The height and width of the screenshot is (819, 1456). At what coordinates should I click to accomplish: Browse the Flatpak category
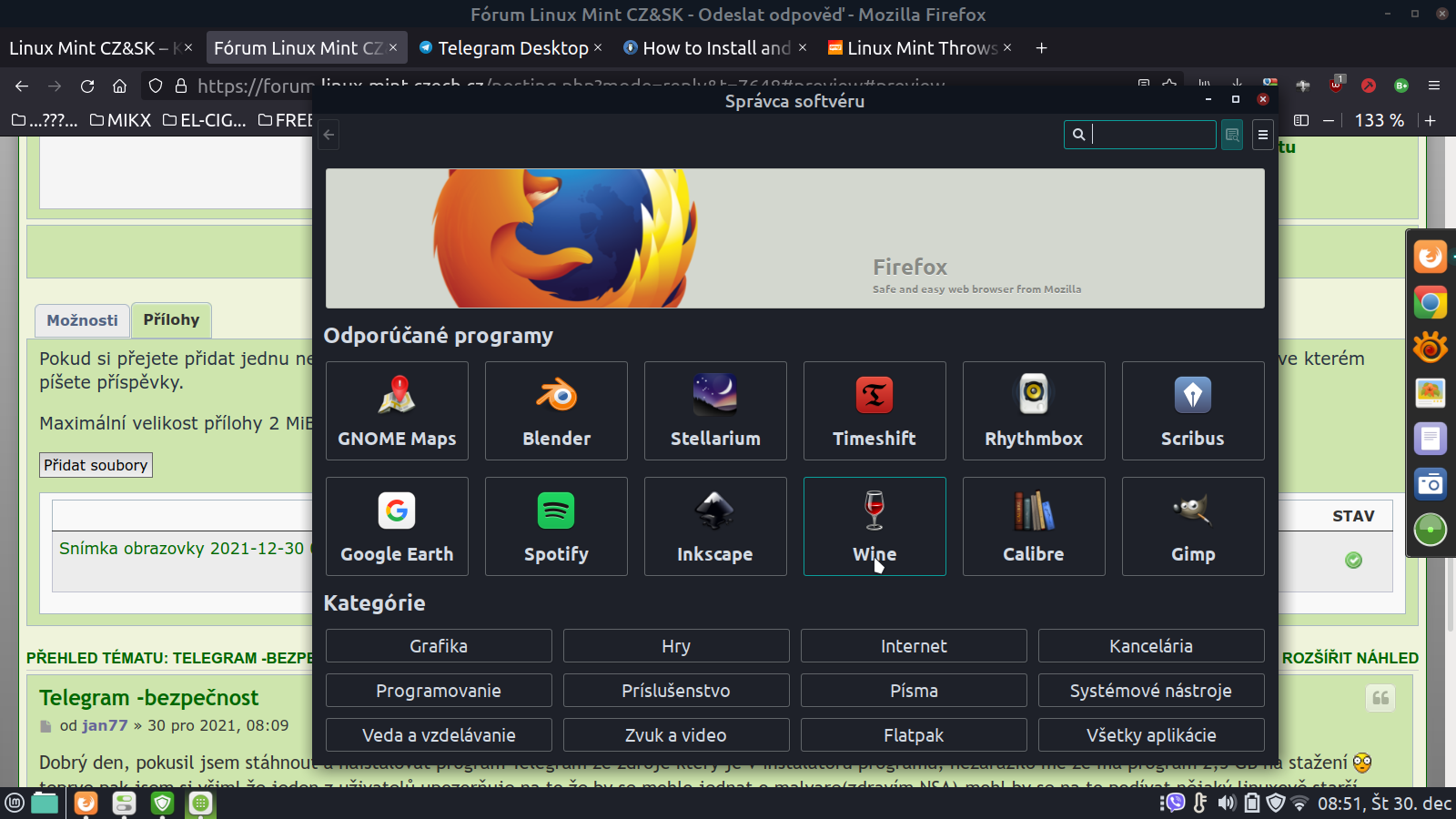tap(914, 735)
